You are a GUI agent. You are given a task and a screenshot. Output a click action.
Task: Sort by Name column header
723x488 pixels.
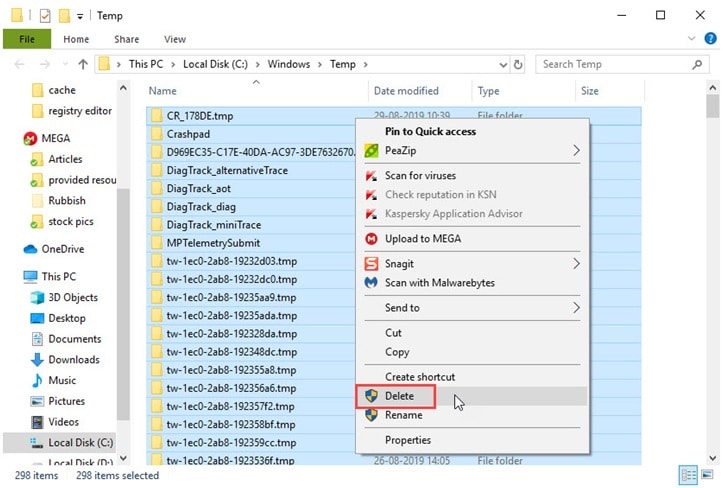[x=162, y=91]
